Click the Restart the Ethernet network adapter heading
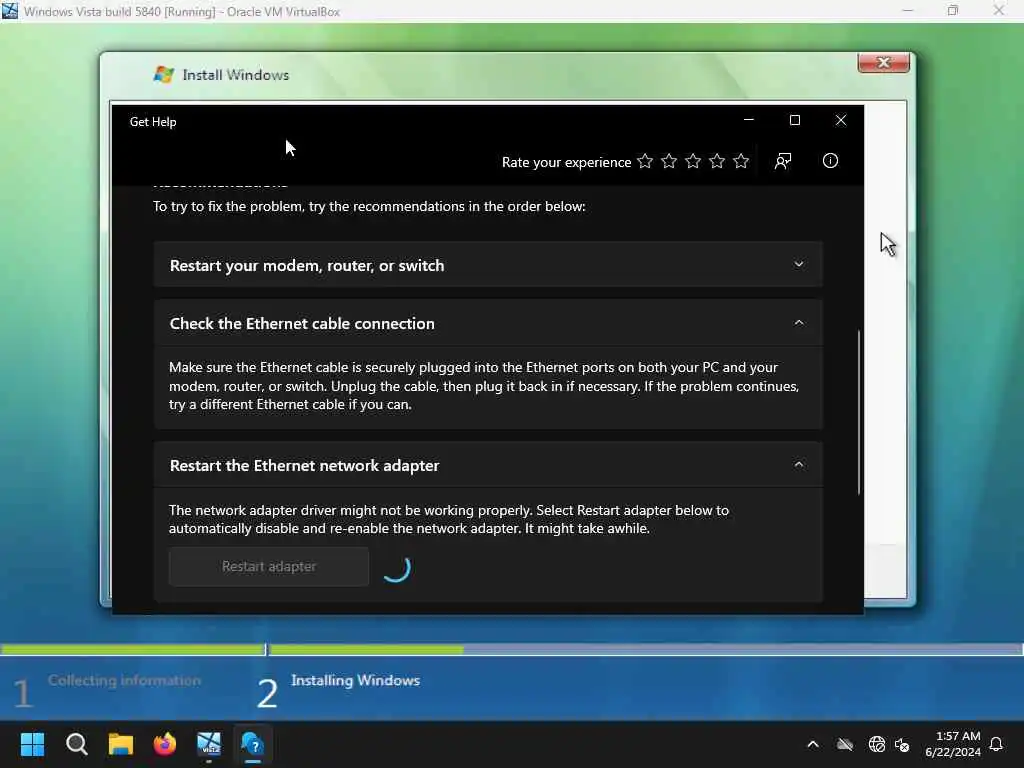Viewport: 1024px width, 768px height. (304, 465)
